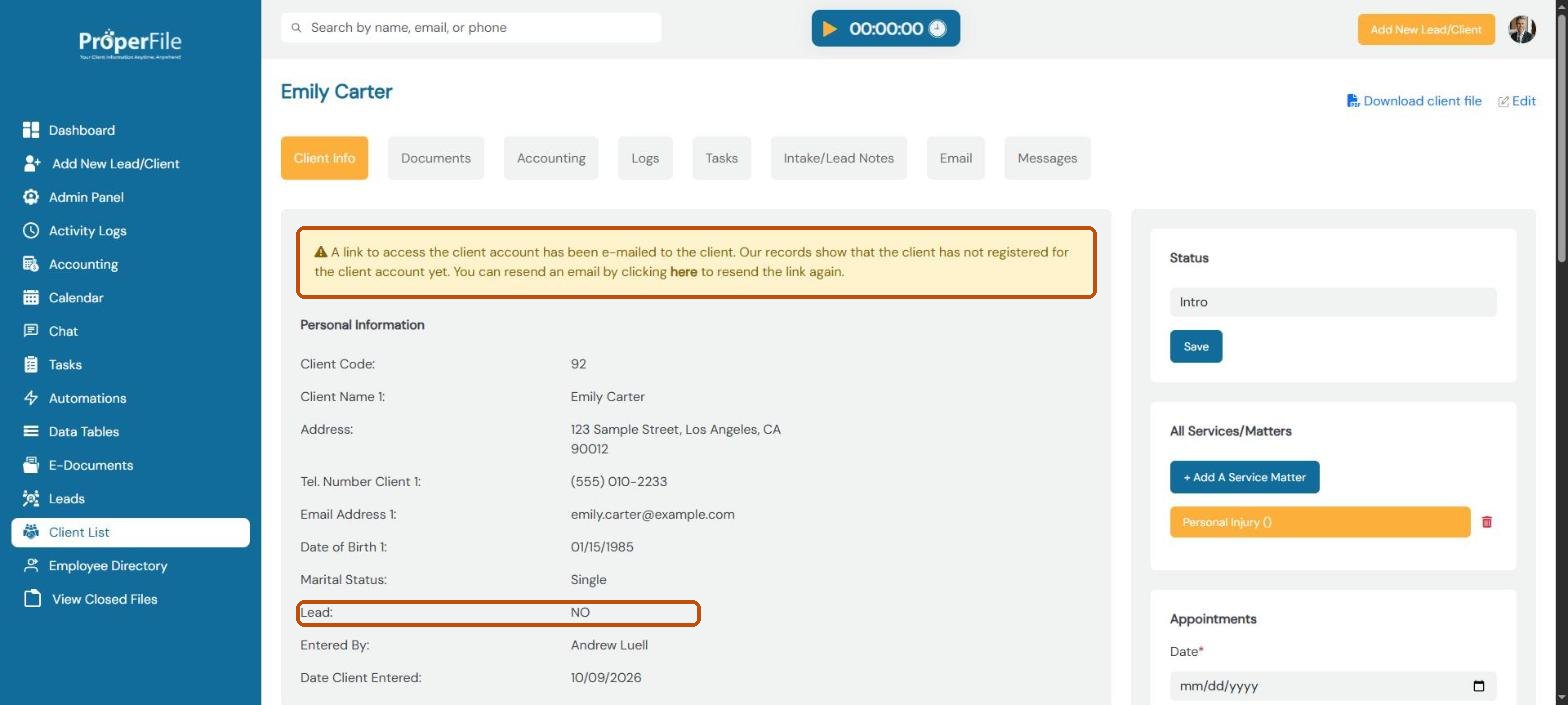Image resolution: width=1568 pixels, height=705 pixels.
Task: Click the magnifier icon in search bar
Action: point(296,28)
